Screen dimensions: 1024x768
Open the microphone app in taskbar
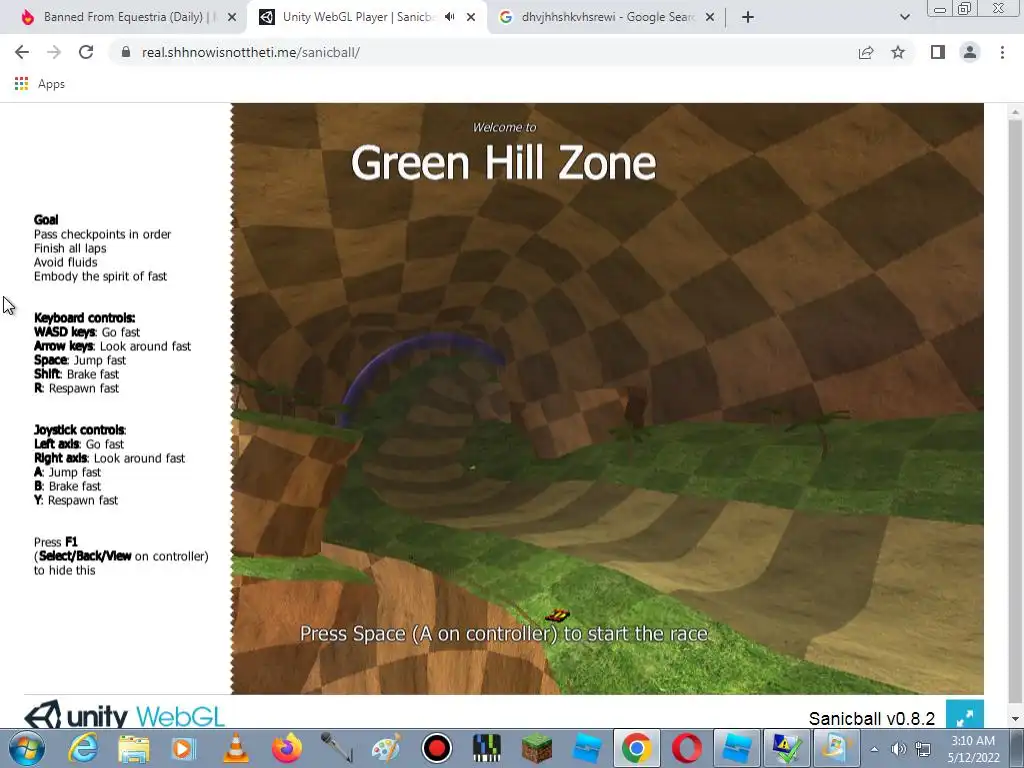click(336, 748)
